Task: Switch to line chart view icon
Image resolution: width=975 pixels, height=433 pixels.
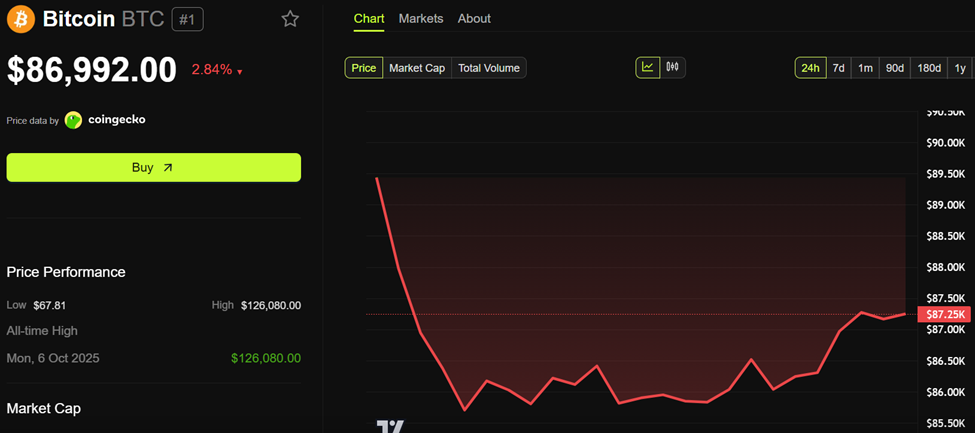Action: [x=648, y=67]
